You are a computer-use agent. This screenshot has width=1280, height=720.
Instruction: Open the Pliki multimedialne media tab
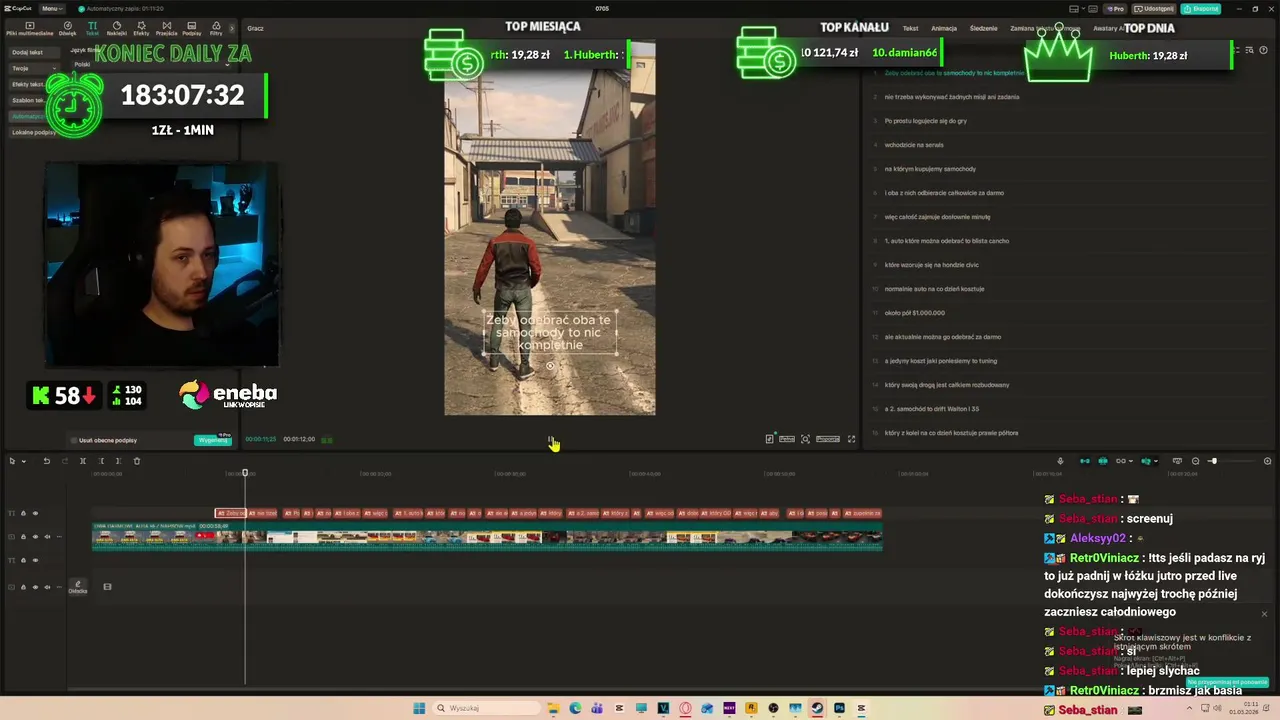click(x=29, y=28)
